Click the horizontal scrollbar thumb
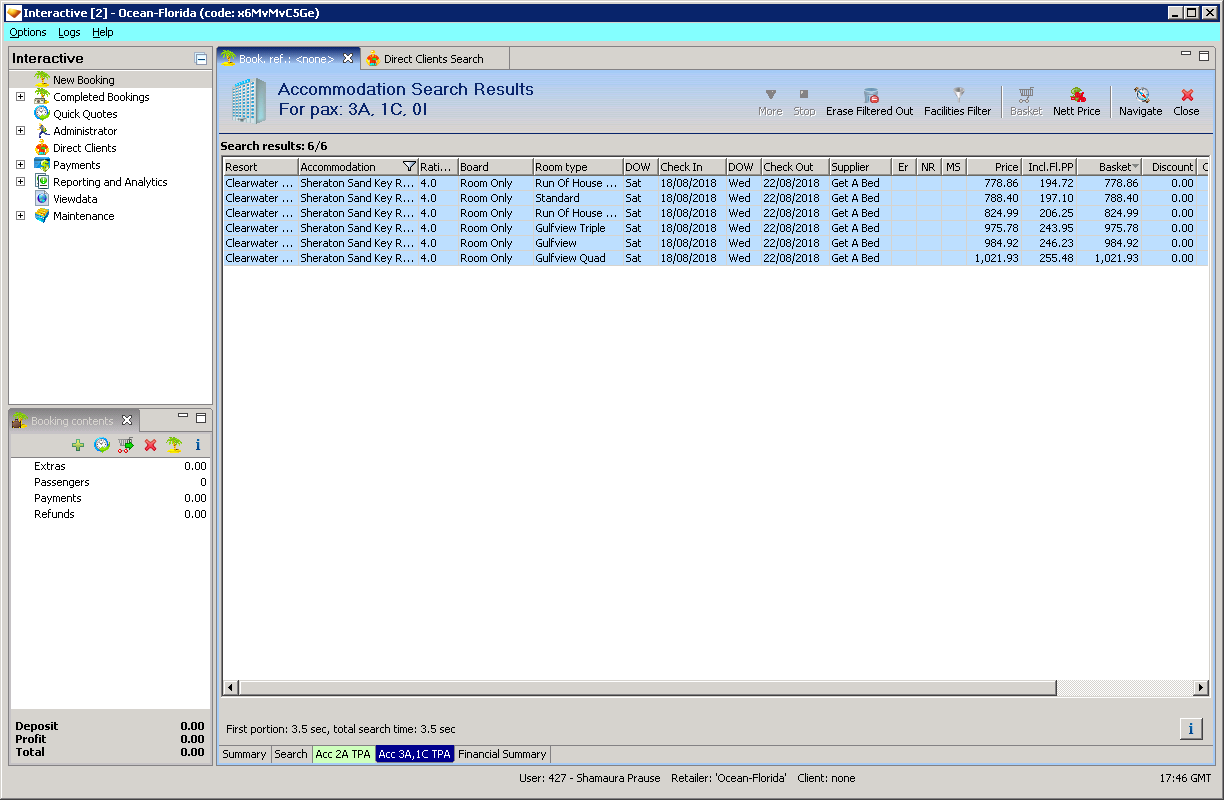Screen dimensions: 1224x800 (648, 688)
